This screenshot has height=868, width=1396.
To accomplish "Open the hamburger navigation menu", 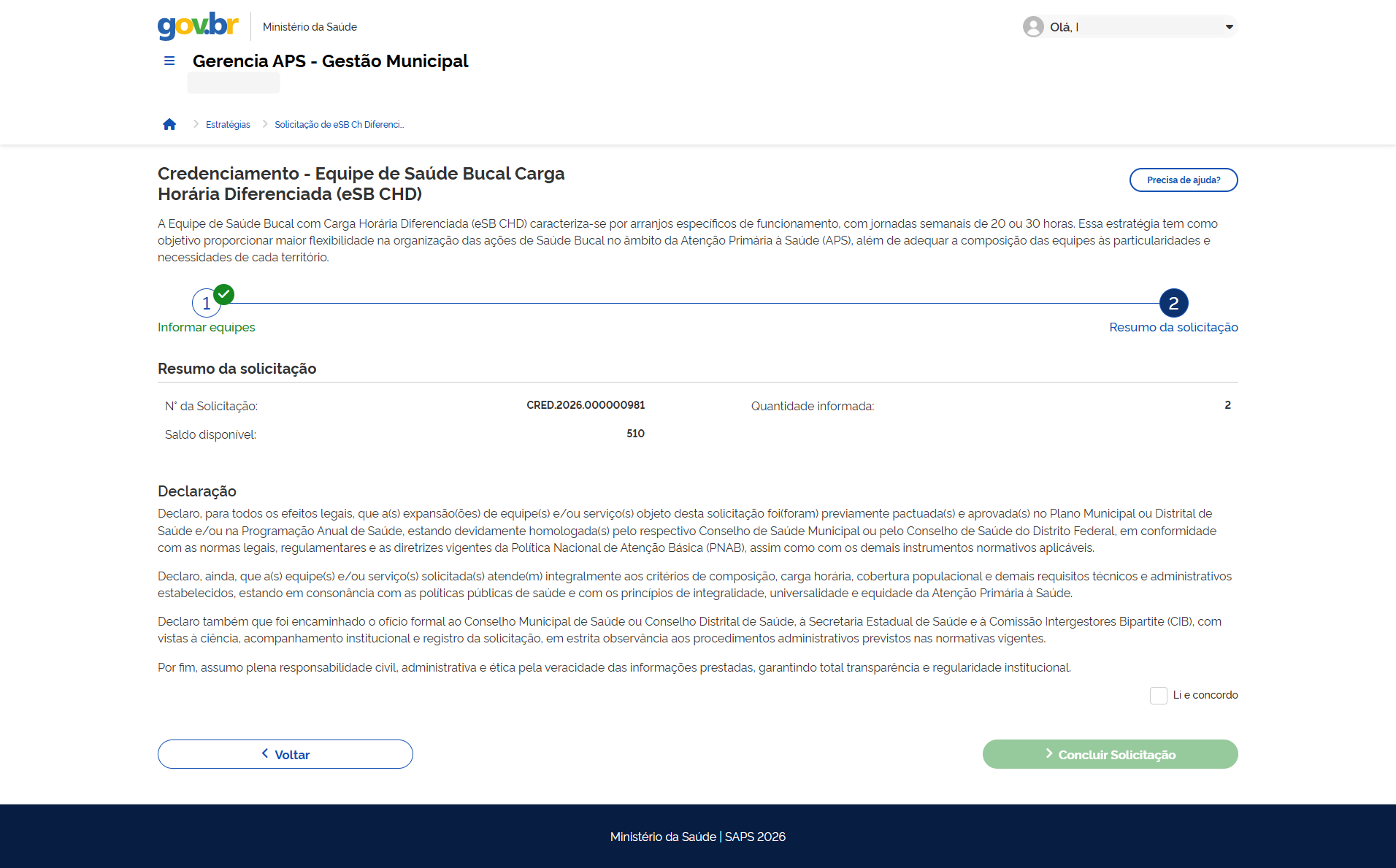I will click(169, 61).
